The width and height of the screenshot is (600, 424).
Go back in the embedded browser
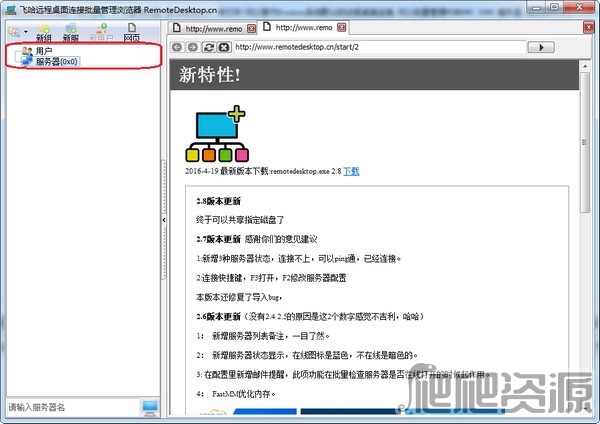click(x=177, y=47)
